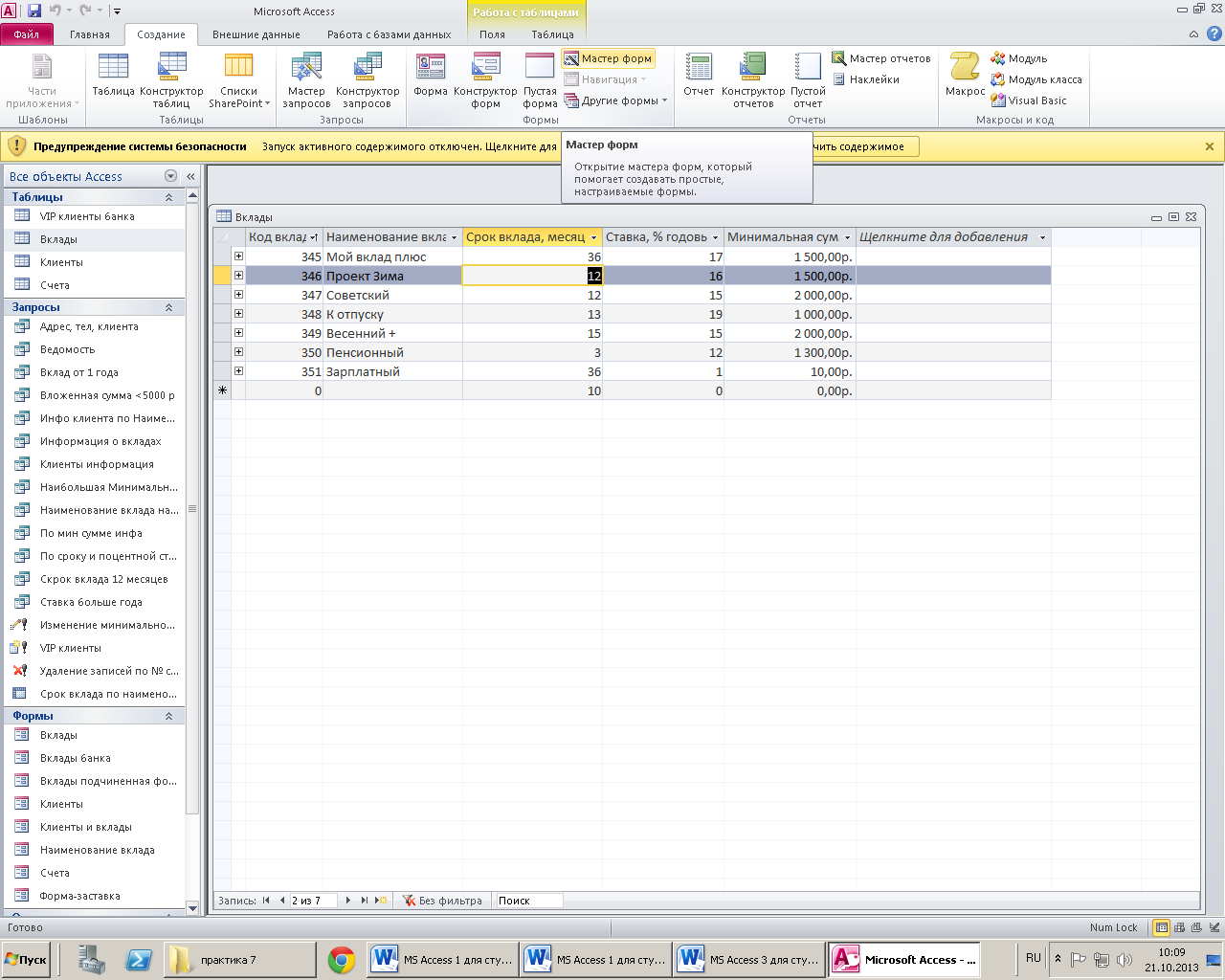Open Visual Basic editor
This screenshot has height=980, width=1225.
(x=1029, y=100)
